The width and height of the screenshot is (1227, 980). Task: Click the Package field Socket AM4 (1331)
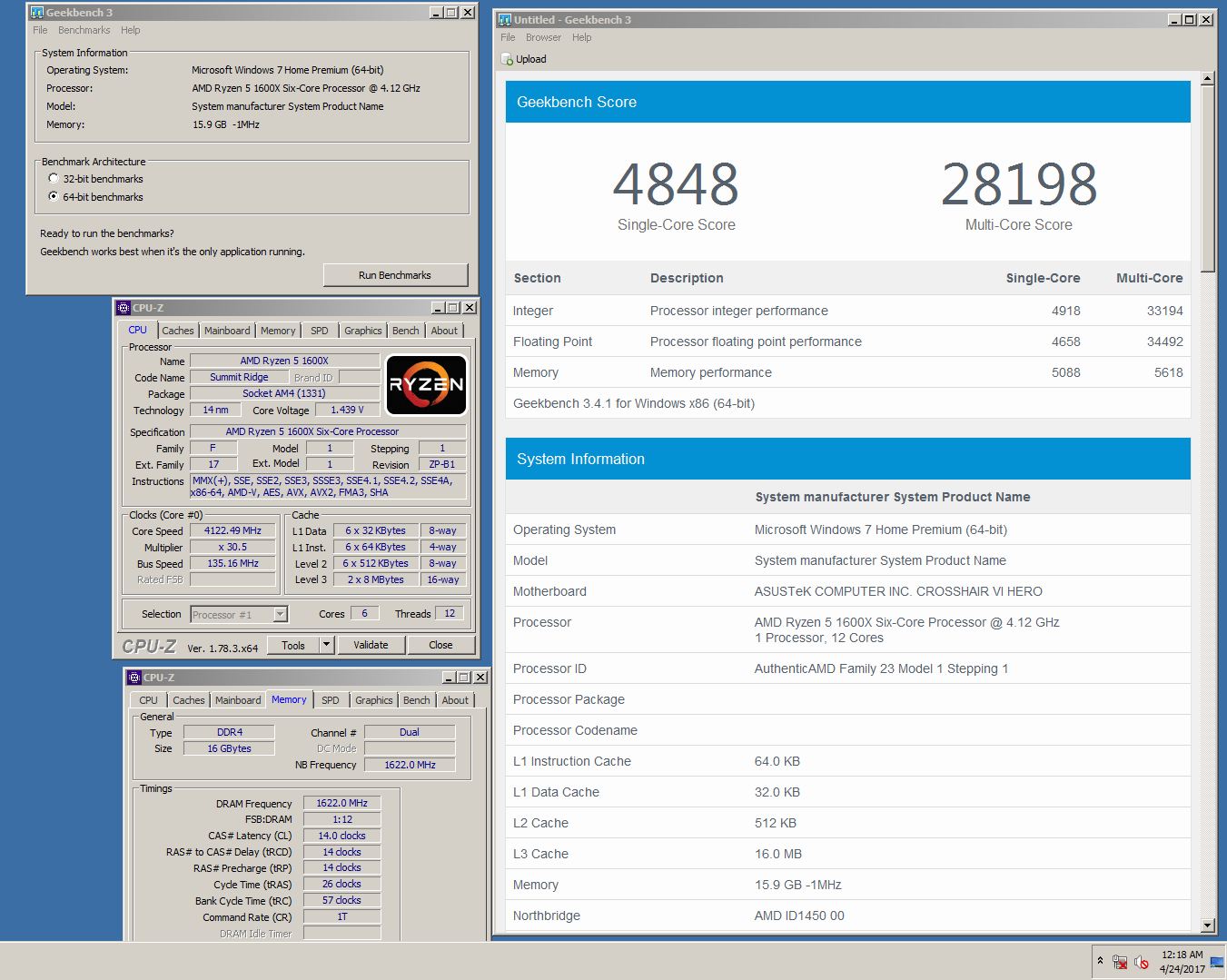point(284,393)
